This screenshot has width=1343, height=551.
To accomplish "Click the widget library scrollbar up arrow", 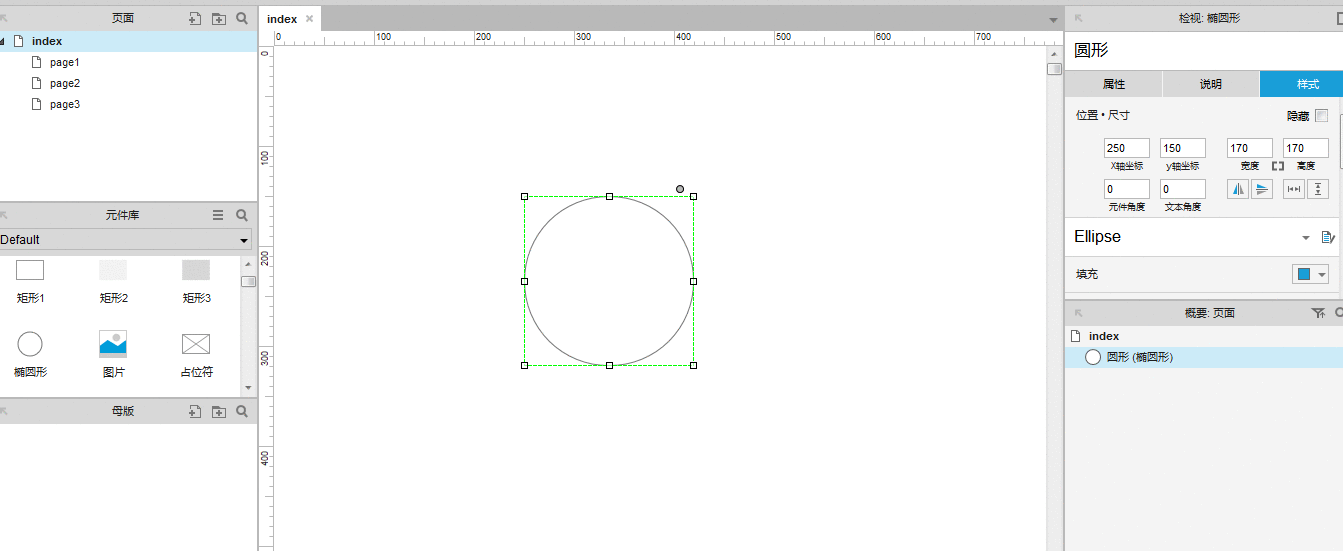I will (248, 264).
